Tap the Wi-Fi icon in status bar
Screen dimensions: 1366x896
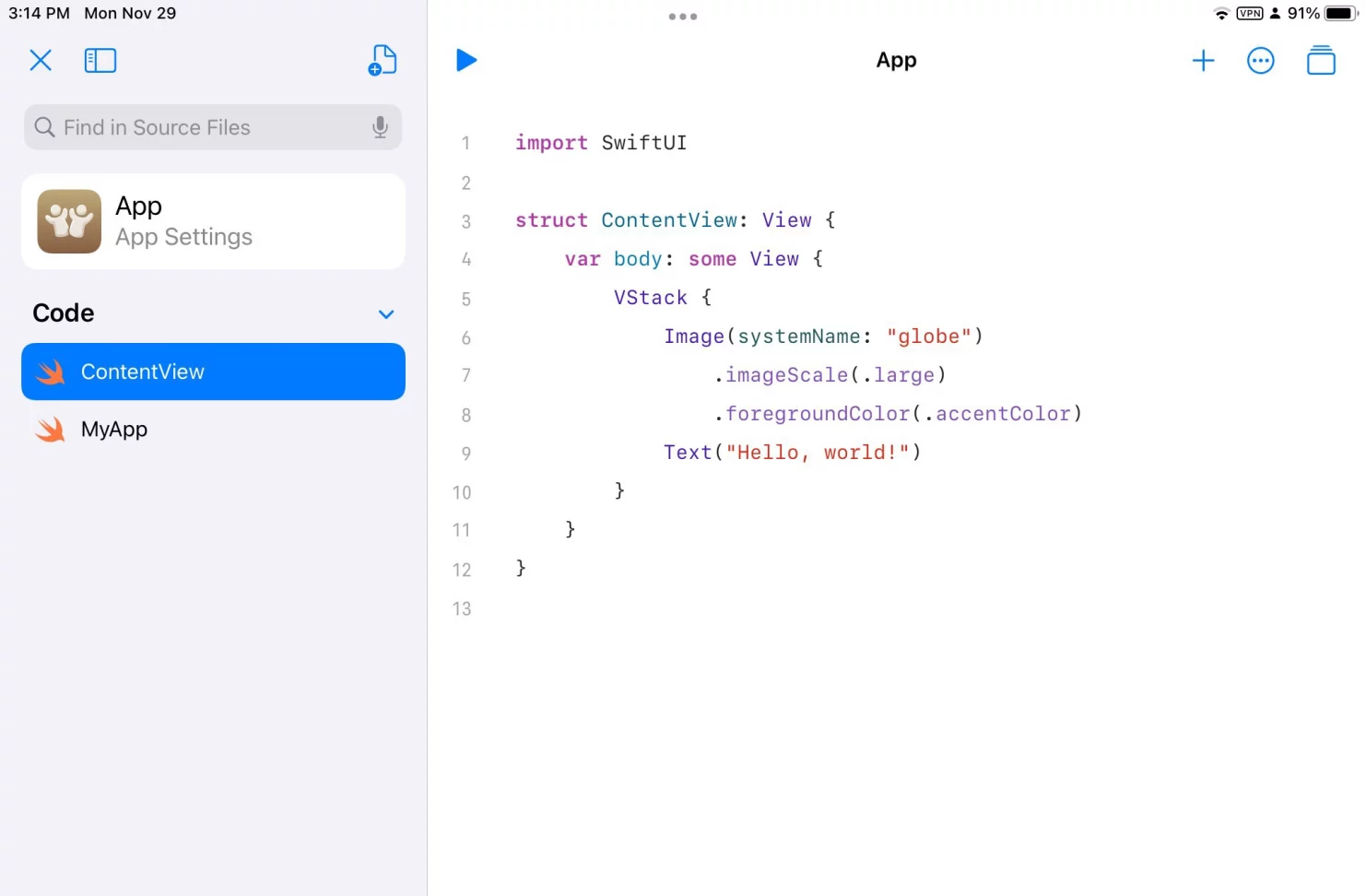point(1222,13)
